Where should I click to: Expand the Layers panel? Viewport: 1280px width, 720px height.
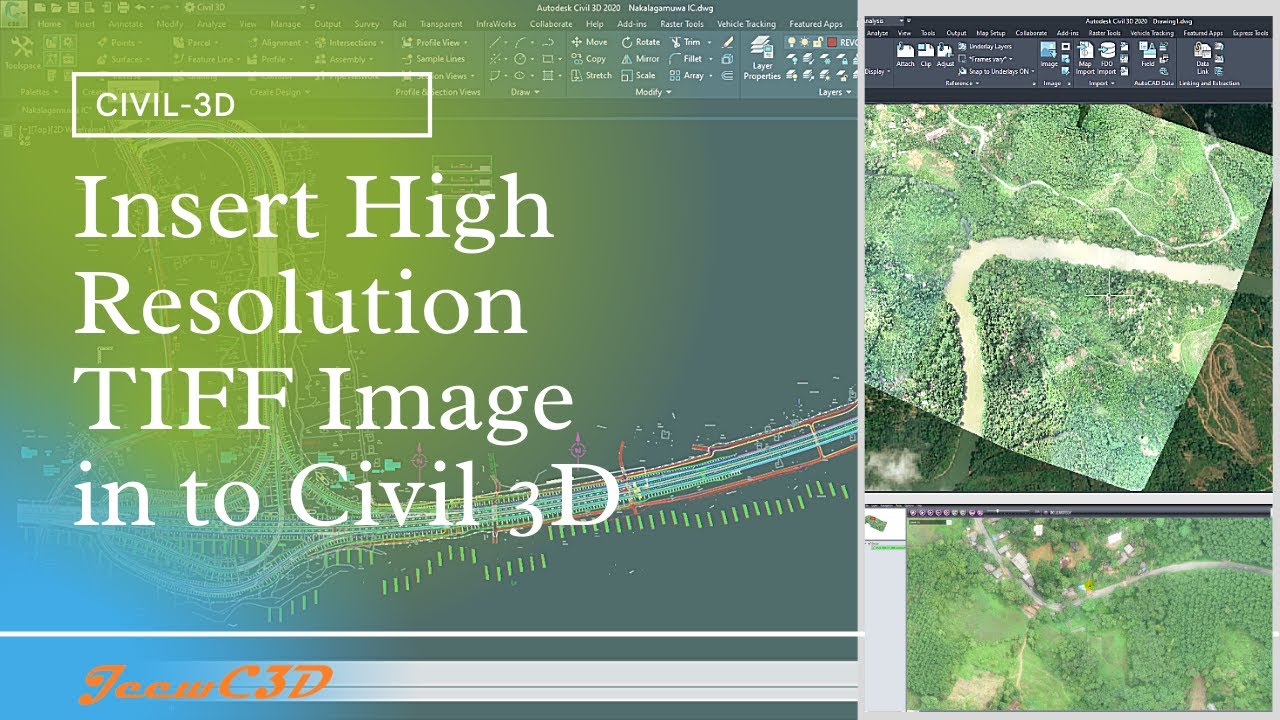pyautogui.click(x=835, y=92)
